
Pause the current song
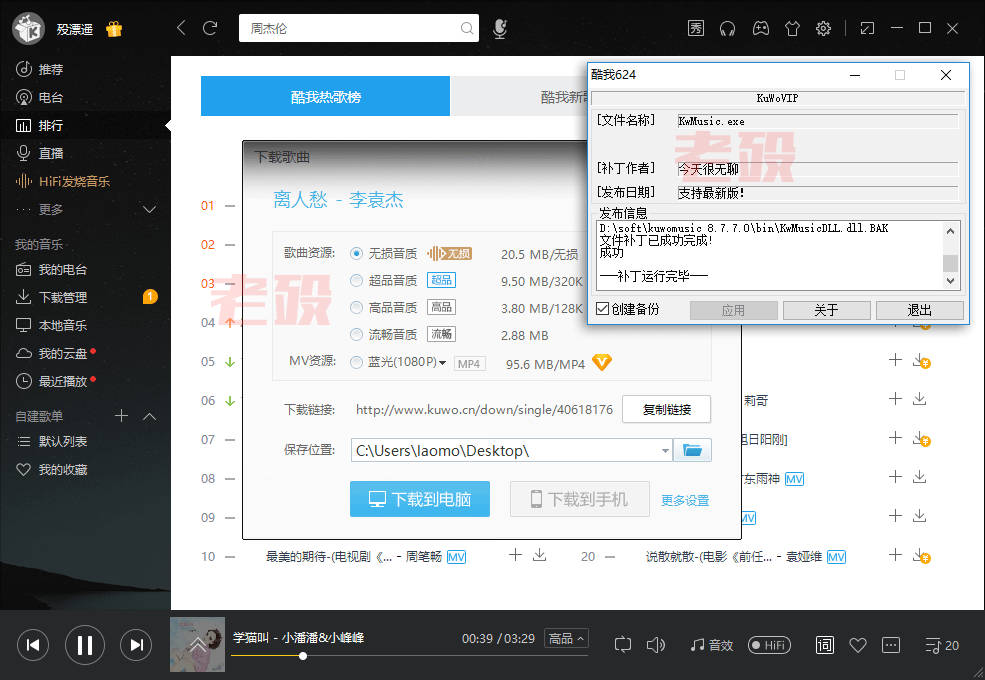click(85, 645)
